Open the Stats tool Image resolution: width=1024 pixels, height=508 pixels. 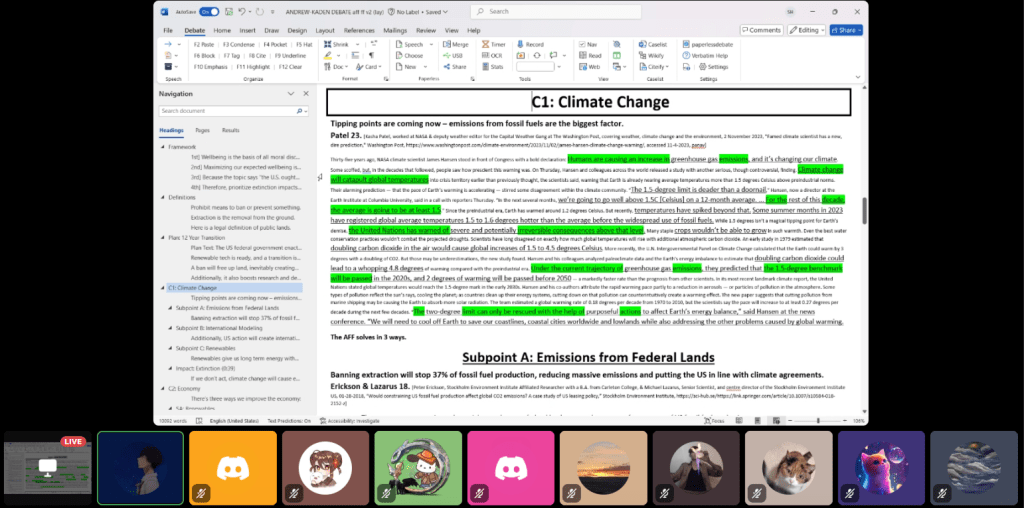(x=496, y=67)
